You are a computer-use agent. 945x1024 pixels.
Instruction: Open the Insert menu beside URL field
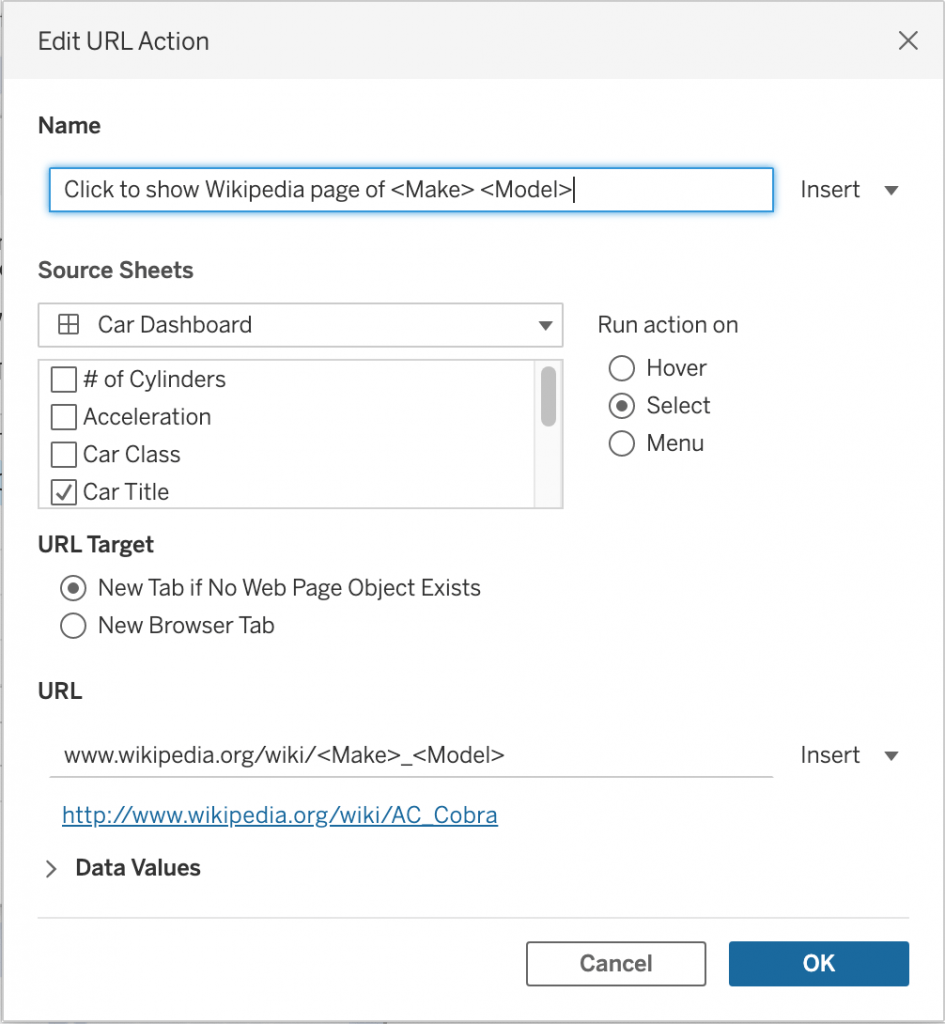click(849, 755)
